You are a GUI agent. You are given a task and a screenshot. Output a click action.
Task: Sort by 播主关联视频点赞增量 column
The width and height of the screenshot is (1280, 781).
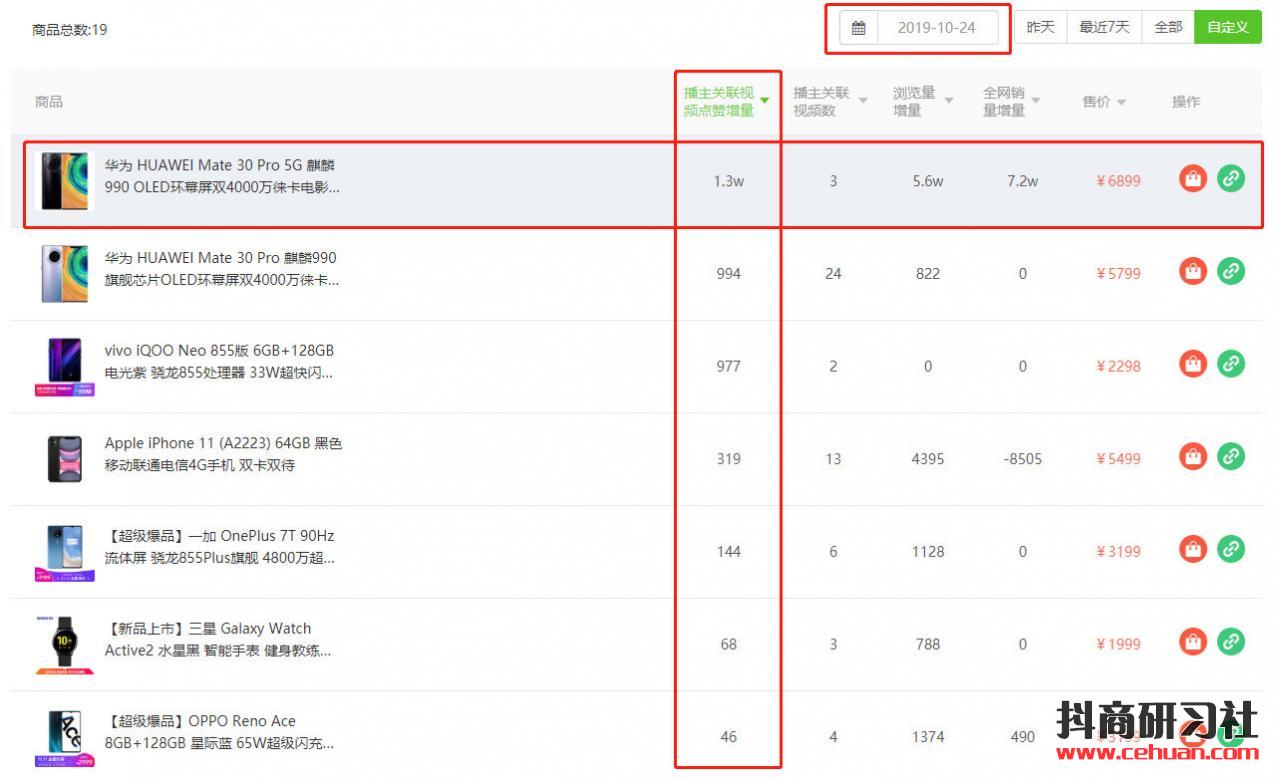click(727, 102)
